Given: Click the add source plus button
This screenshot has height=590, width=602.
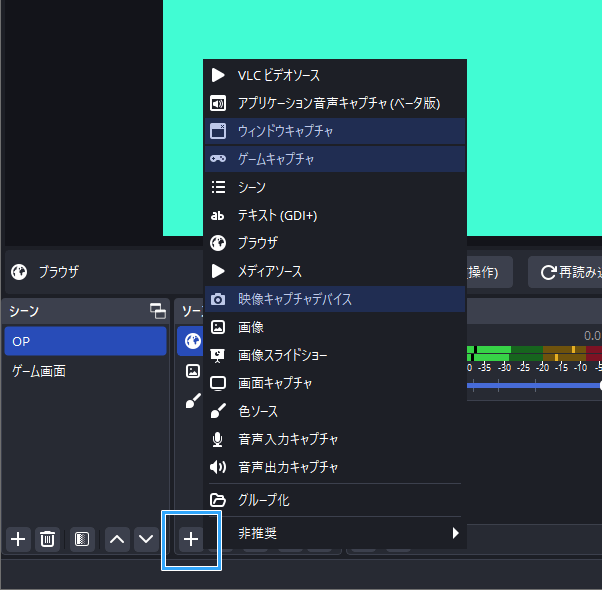Looking at the screenshot, I should click(190, 539).
